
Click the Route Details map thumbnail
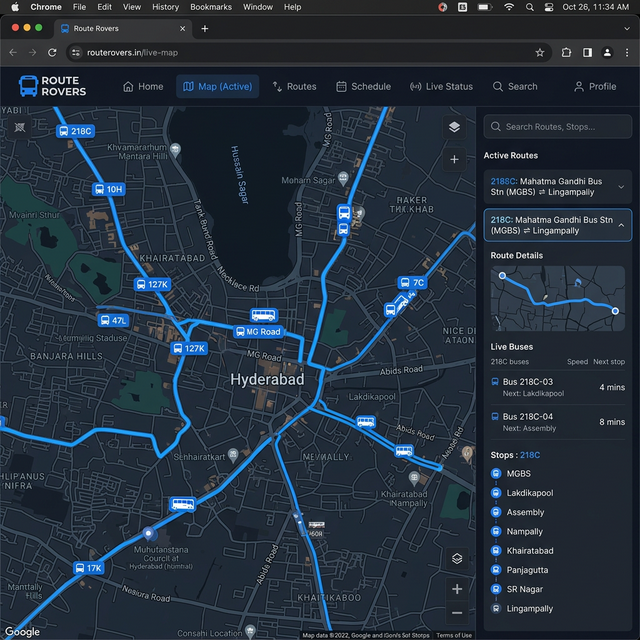tap(557, 298)
